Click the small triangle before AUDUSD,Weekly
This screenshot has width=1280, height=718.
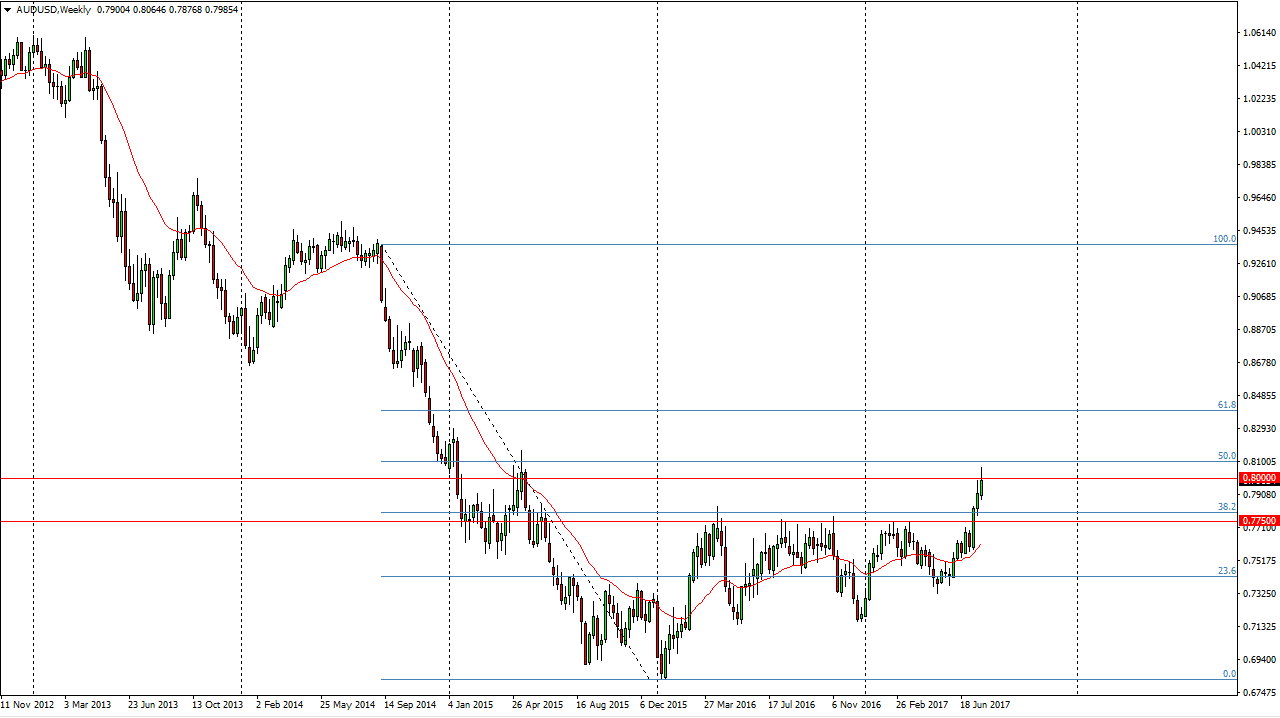(x=8, y=9)
